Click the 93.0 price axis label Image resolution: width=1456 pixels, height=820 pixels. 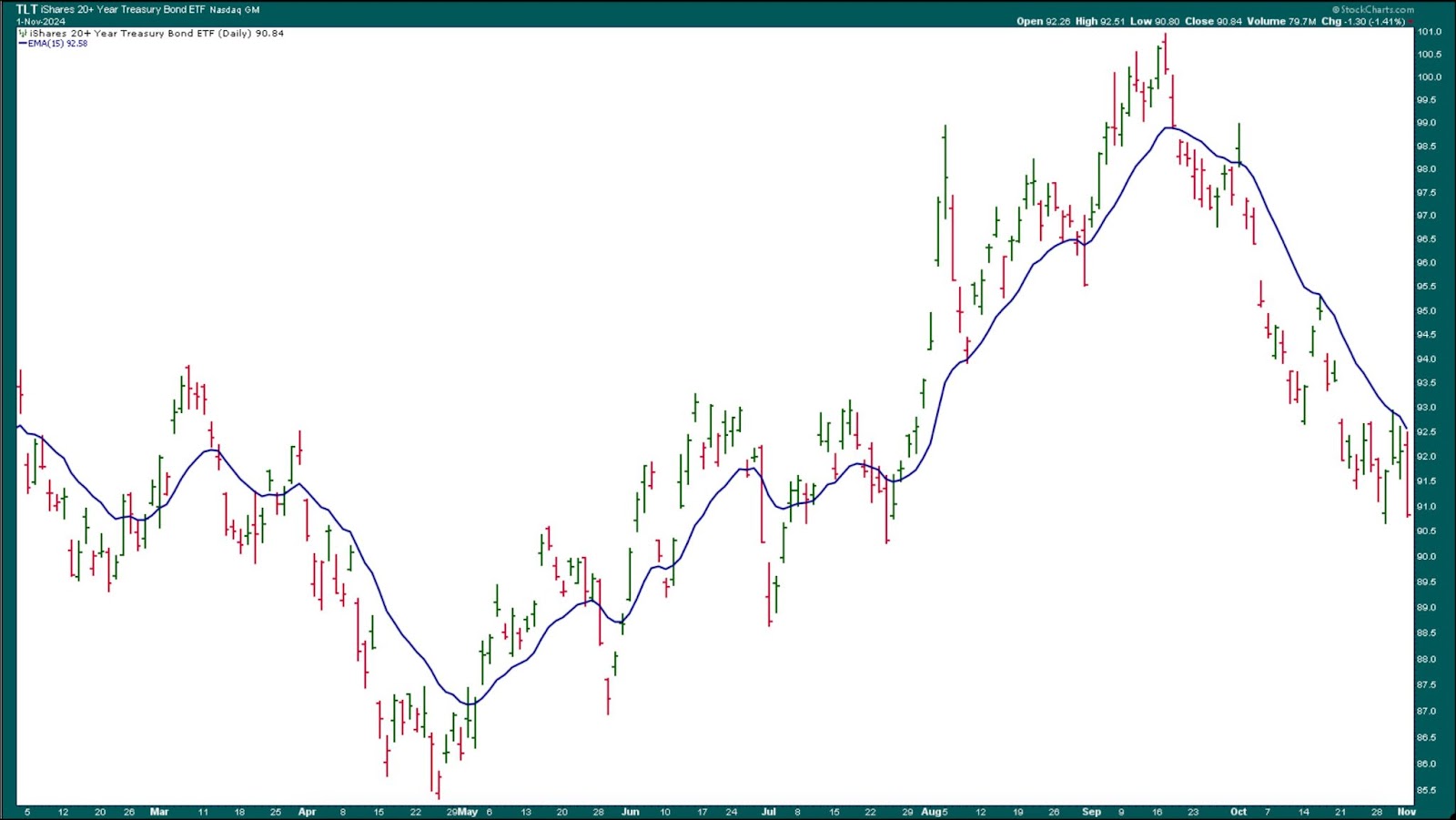pos(1426,408)
